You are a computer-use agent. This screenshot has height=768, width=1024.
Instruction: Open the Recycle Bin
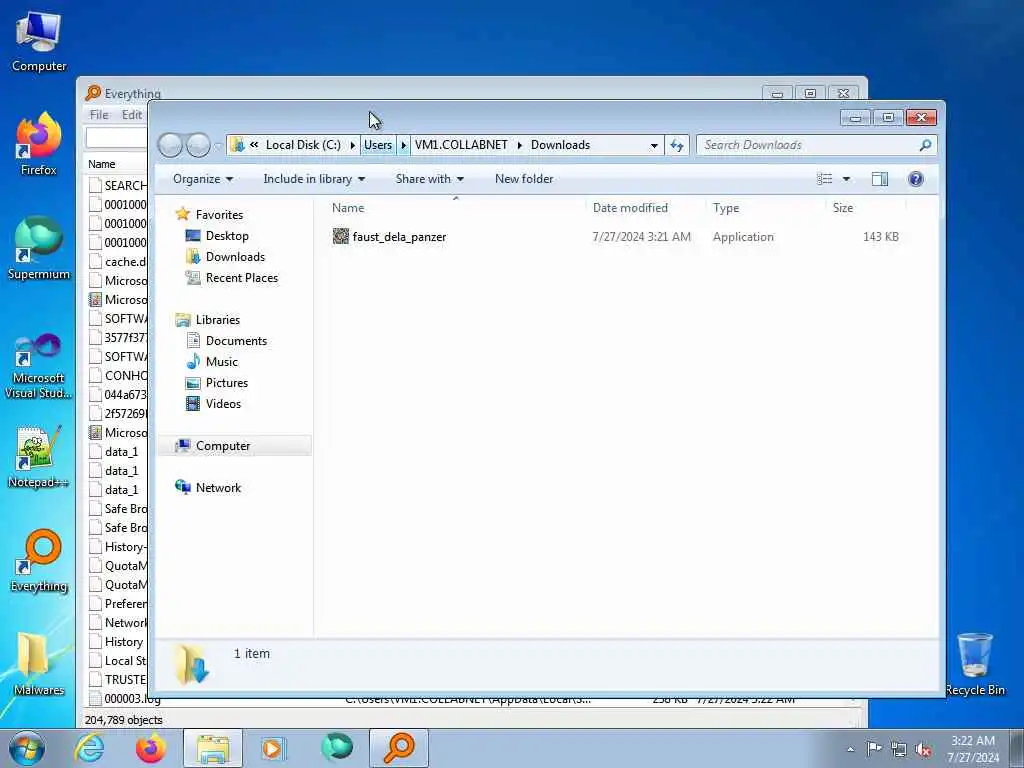(974, 664)
